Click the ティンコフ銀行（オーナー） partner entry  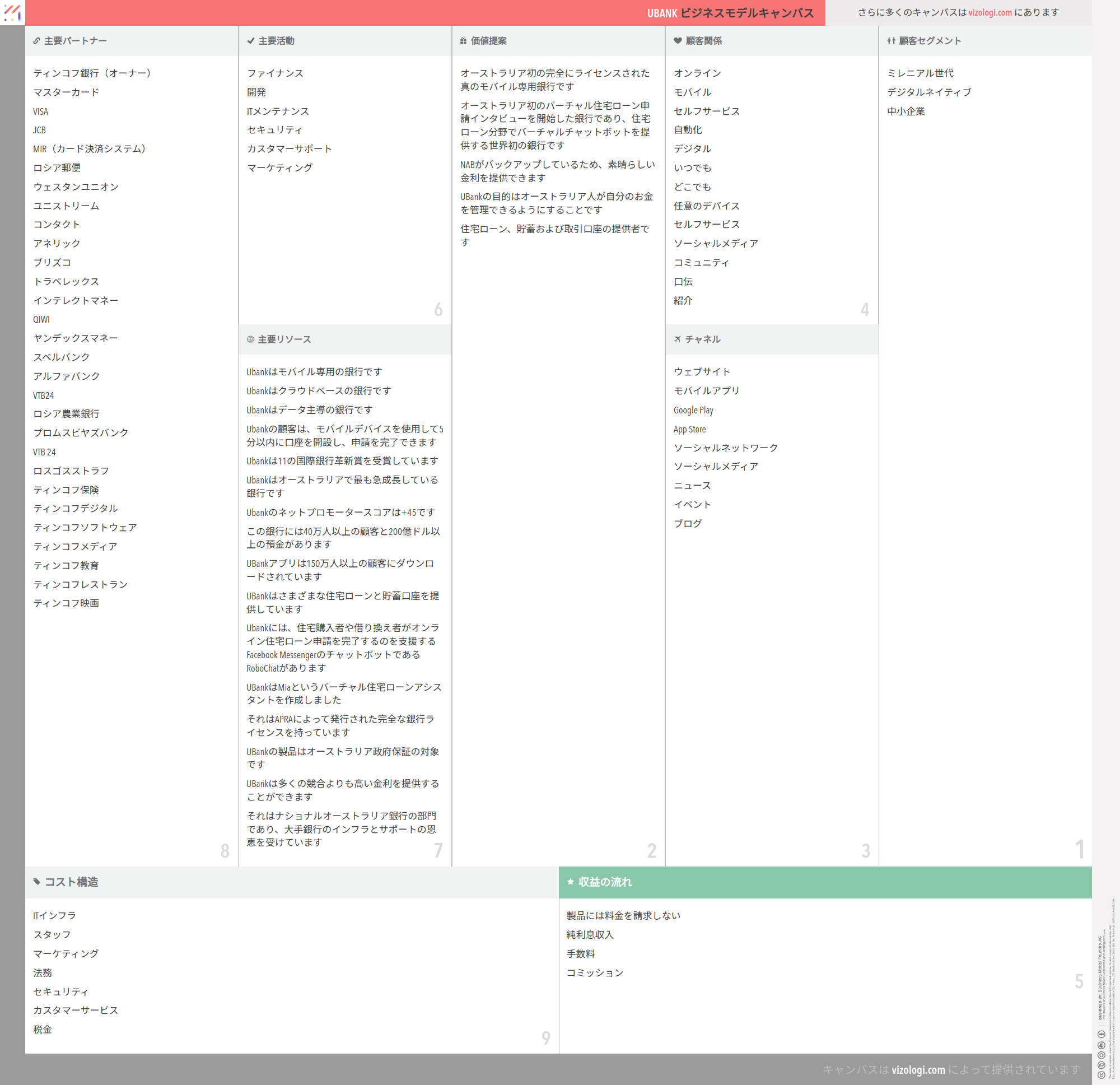pyautogui.click(x=92, y=73)
